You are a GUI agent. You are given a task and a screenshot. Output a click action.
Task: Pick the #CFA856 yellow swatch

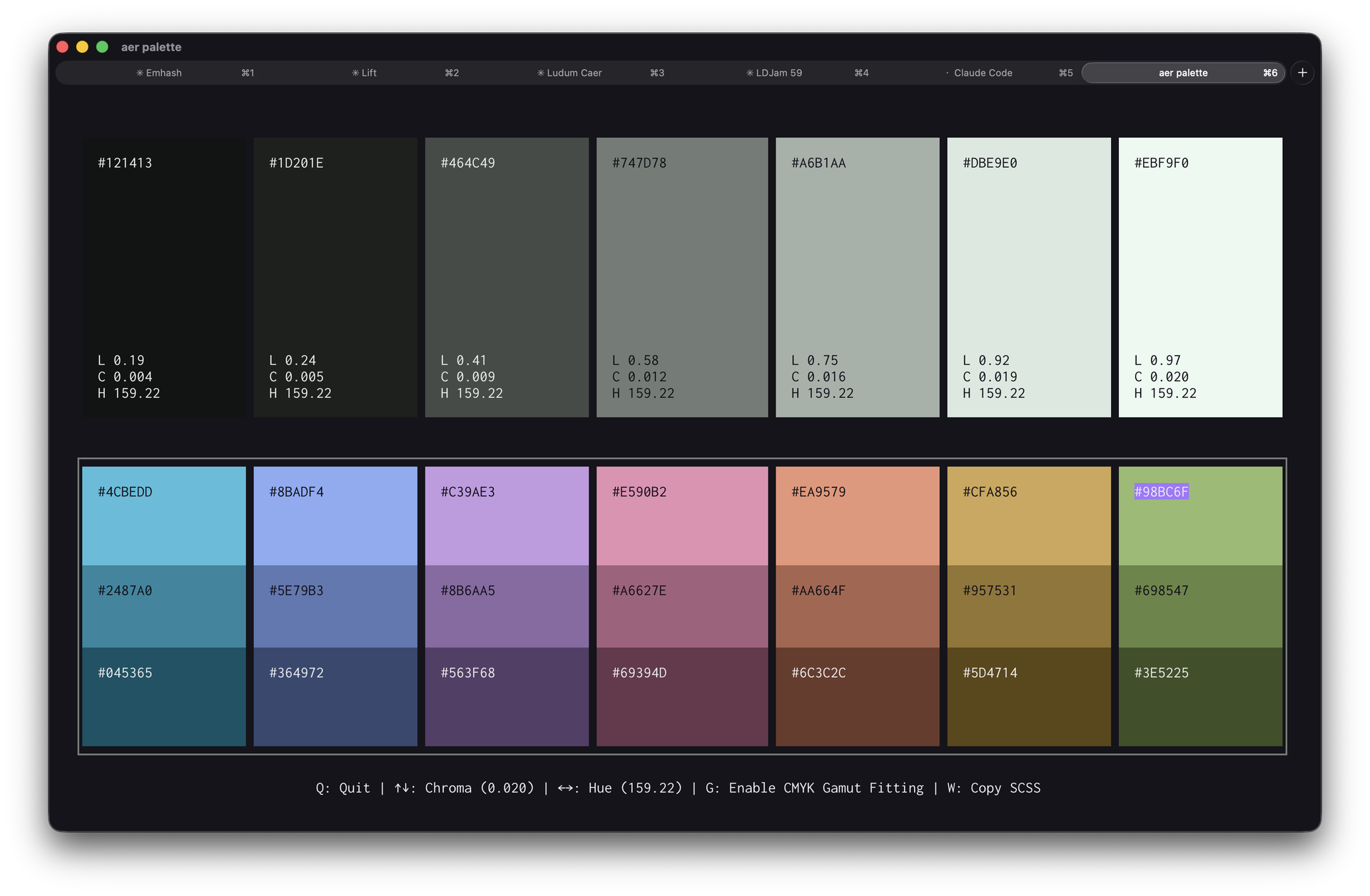point(1029,516)
